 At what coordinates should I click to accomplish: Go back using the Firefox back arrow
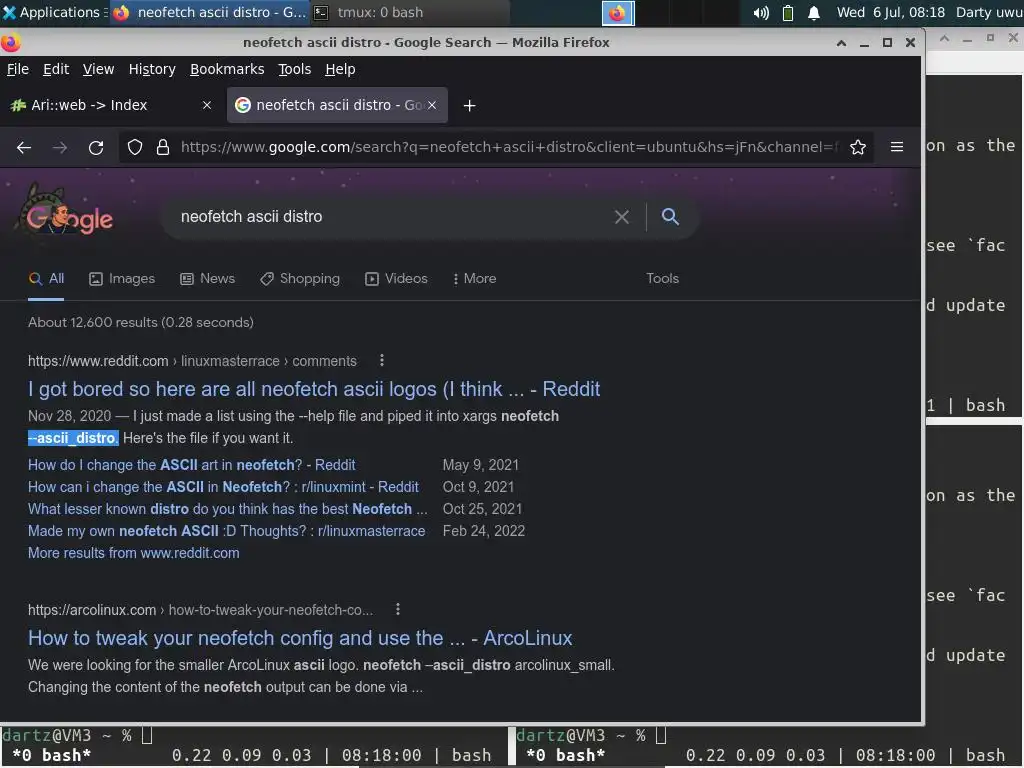(x=24, y=148)
